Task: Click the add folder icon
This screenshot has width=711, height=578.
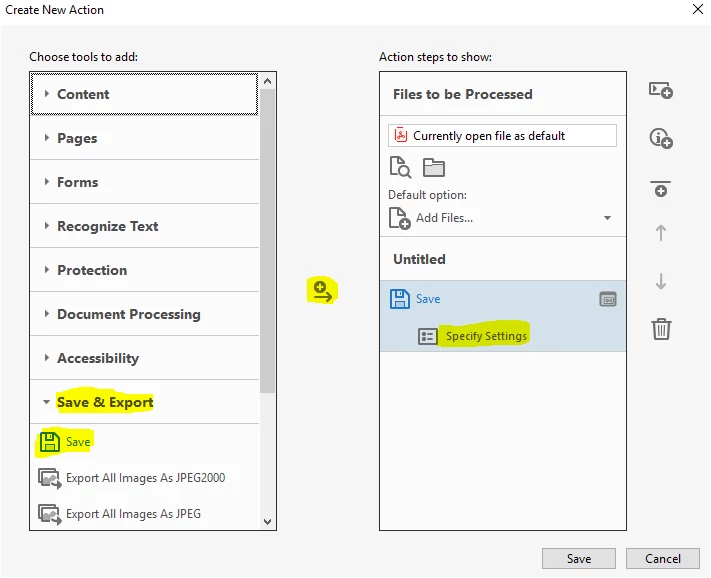Action: [433, 167]
